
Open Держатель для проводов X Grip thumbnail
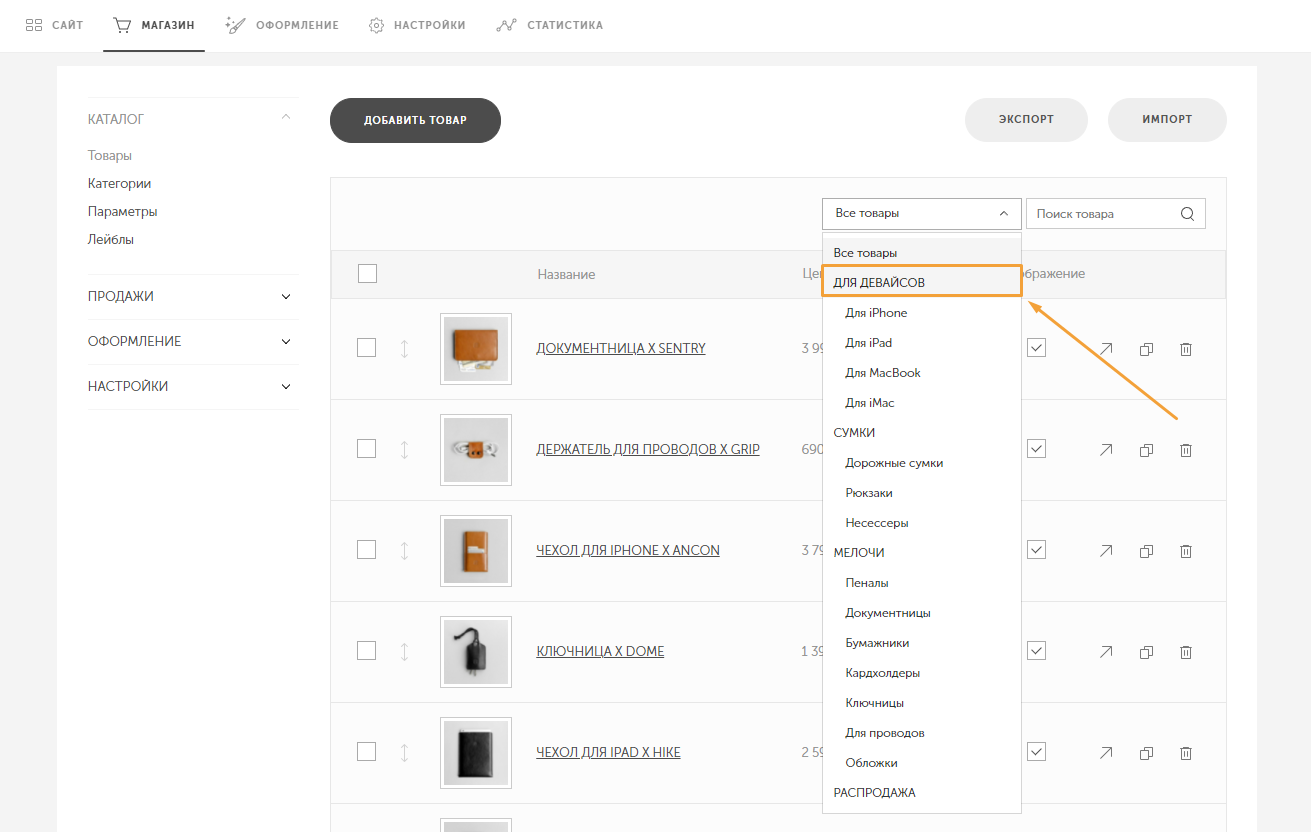[476, 450]
